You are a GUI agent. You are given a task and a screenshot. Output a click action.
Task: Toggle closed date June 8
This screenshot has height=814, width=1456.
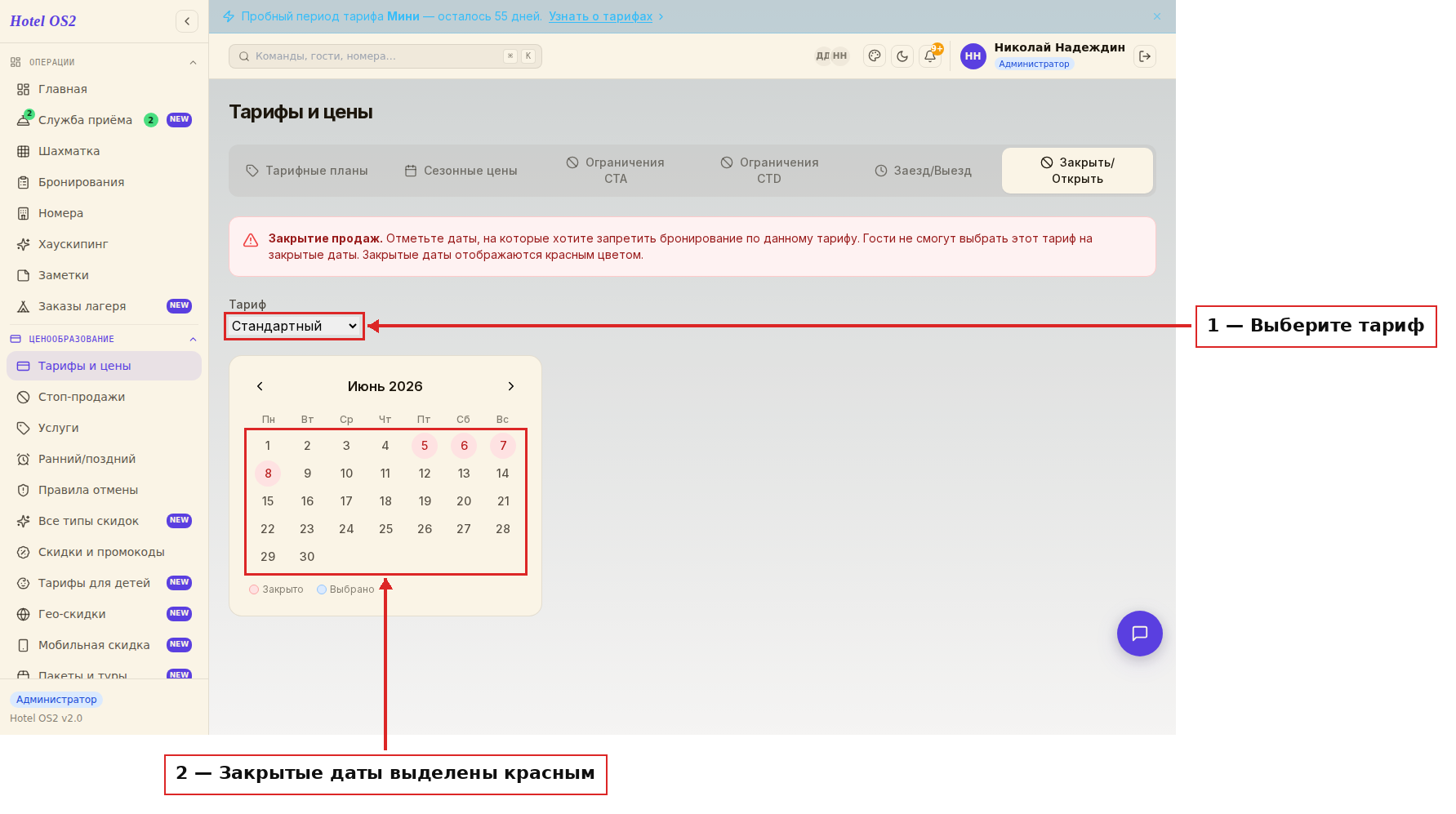[x=268, y=474]
